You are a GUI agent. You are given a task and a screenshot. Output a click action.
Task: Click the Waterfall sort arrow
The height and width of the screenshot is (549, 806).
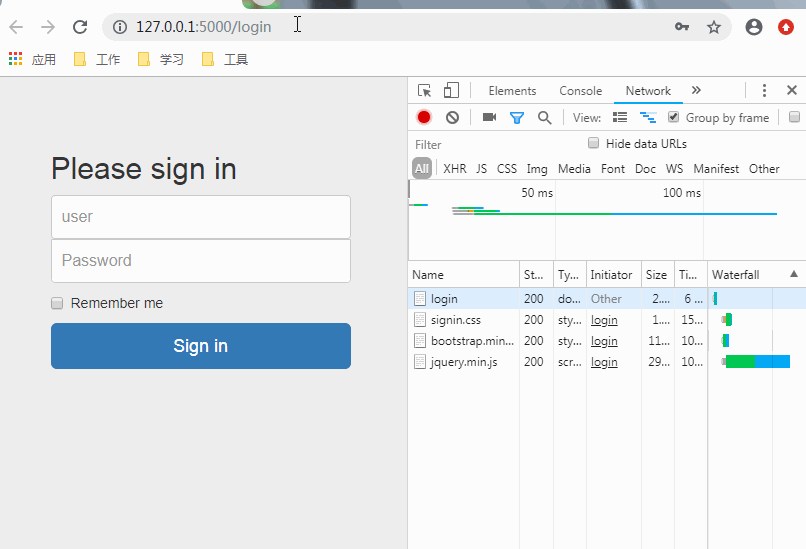tap(794, 273)
